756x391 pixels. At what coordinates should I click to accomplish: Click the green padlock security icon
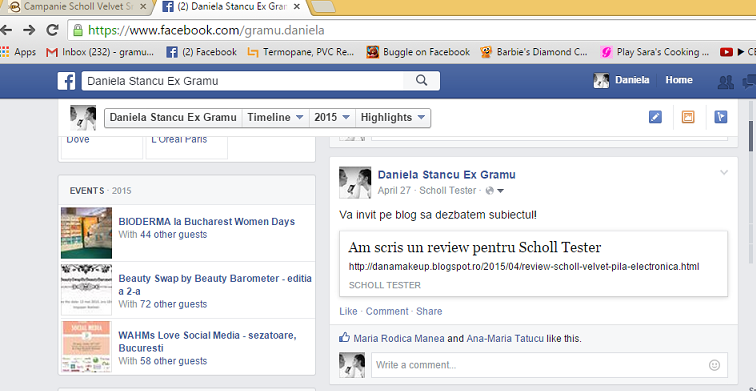click(x=78, y=31)
